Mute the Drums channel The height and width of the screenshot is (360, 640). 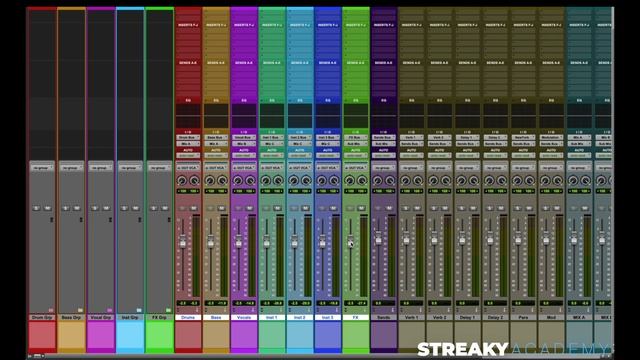193,208
